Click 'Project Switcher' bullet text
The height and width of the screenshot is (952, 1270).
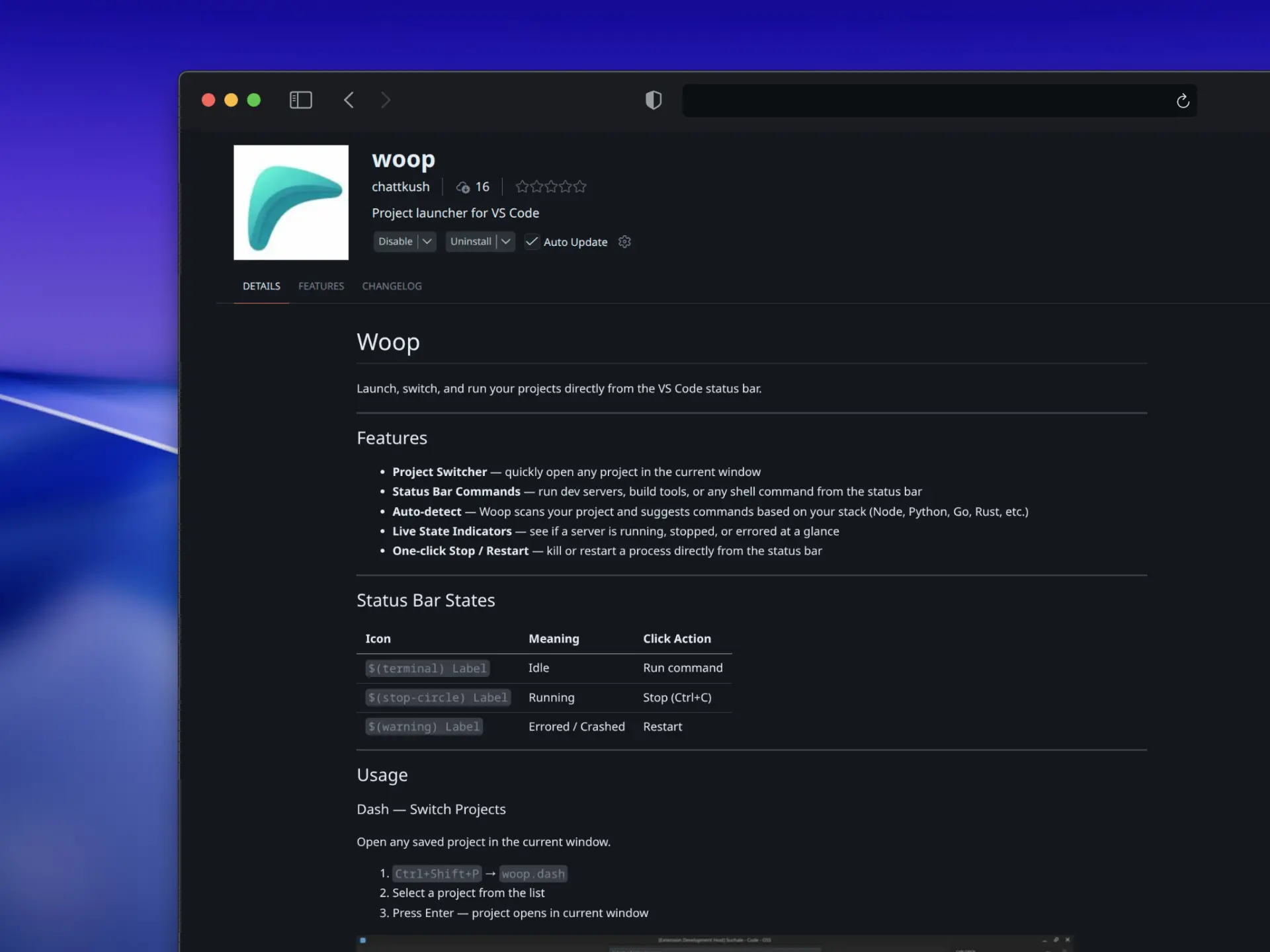439,472
